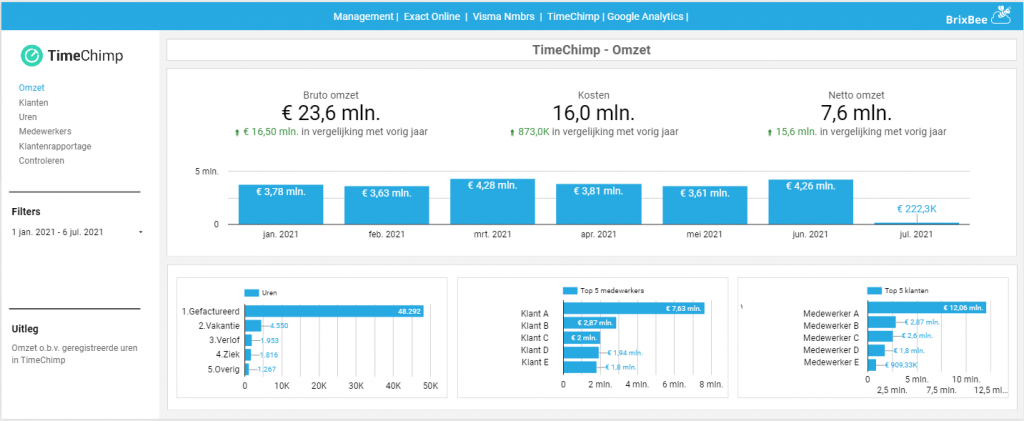The width and height of the screenshot is (1024, 421).
Task: Open the Management tab in top bar
Action: pos(362,16)
